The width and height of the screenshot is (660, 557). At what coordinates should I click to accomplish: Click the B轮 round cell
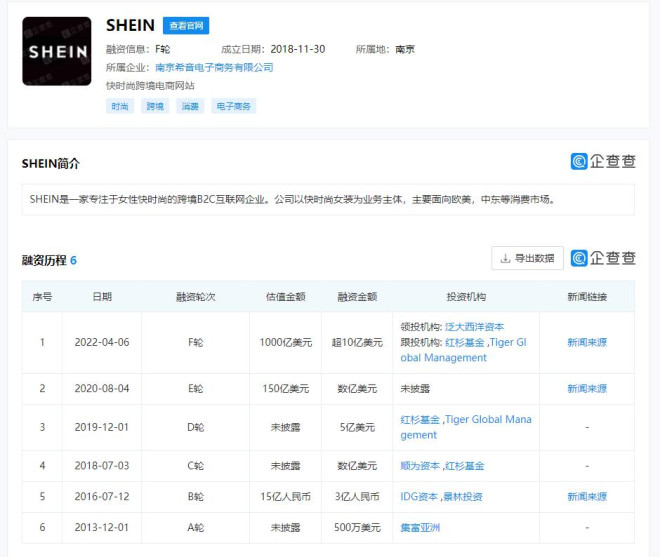[x=196, y=496]
